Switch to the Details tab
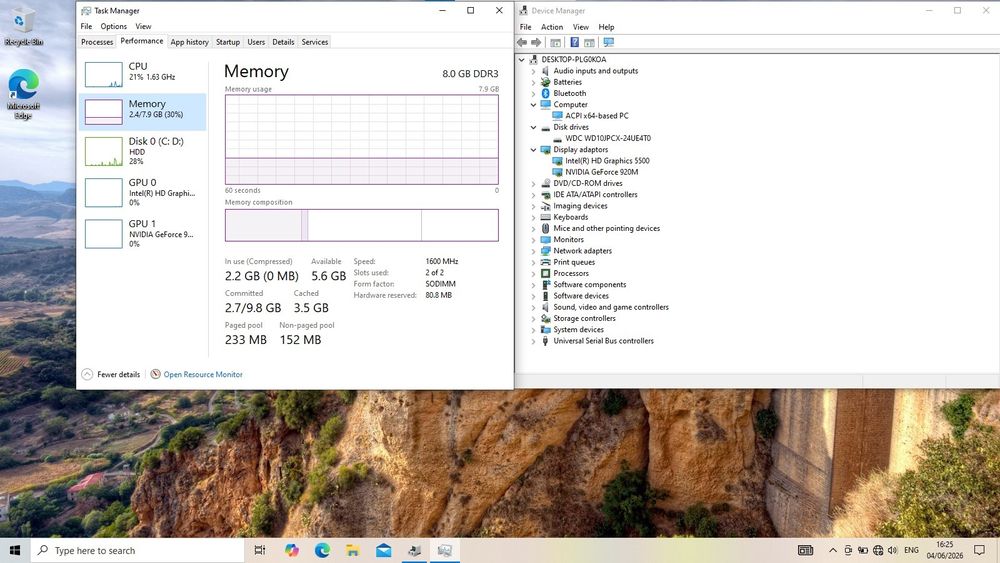Viewport: 1000px width, 563px height. [283, 42]
